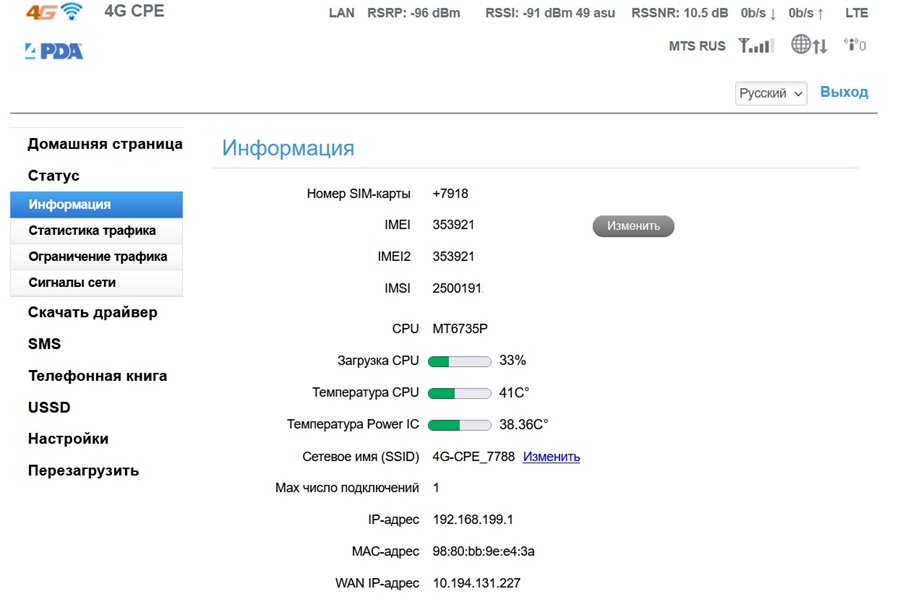
Task: Click the download speed 0b/s indicator
Action: (758, 13)
